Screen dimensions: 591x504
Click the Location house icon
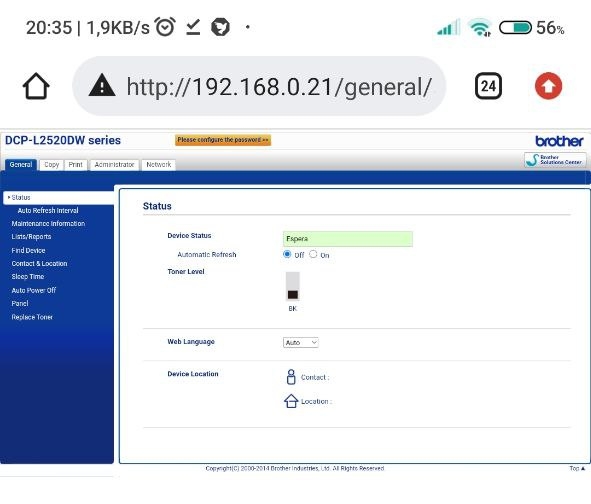point(291,401)
